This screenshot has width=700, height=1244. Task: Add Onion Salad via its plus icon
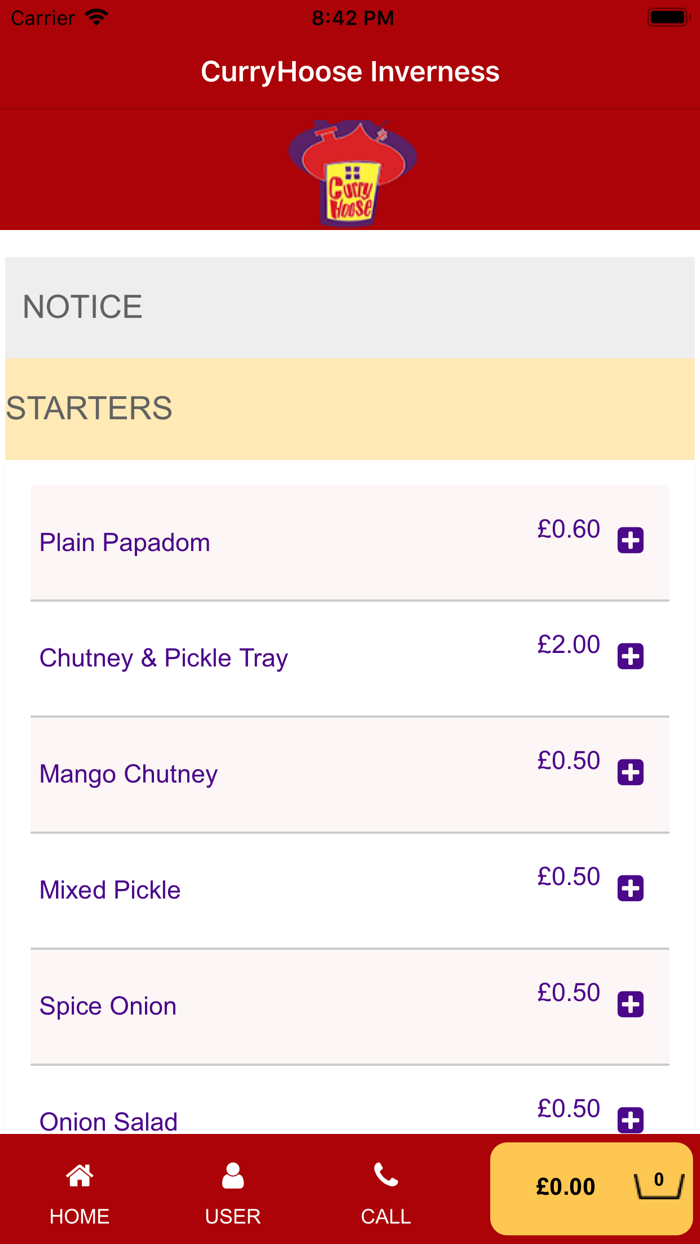(x=630, y=1120)
